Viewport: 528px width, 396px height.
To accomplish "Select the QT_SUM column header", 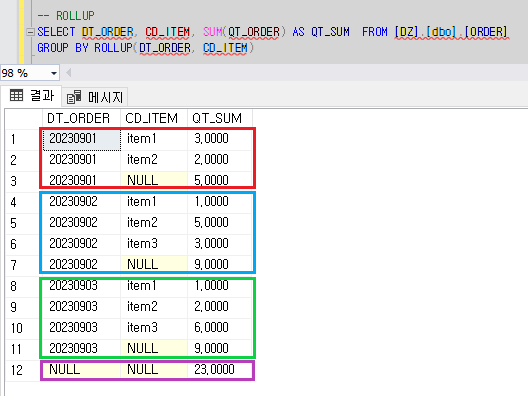I will (x=220, y=119).
